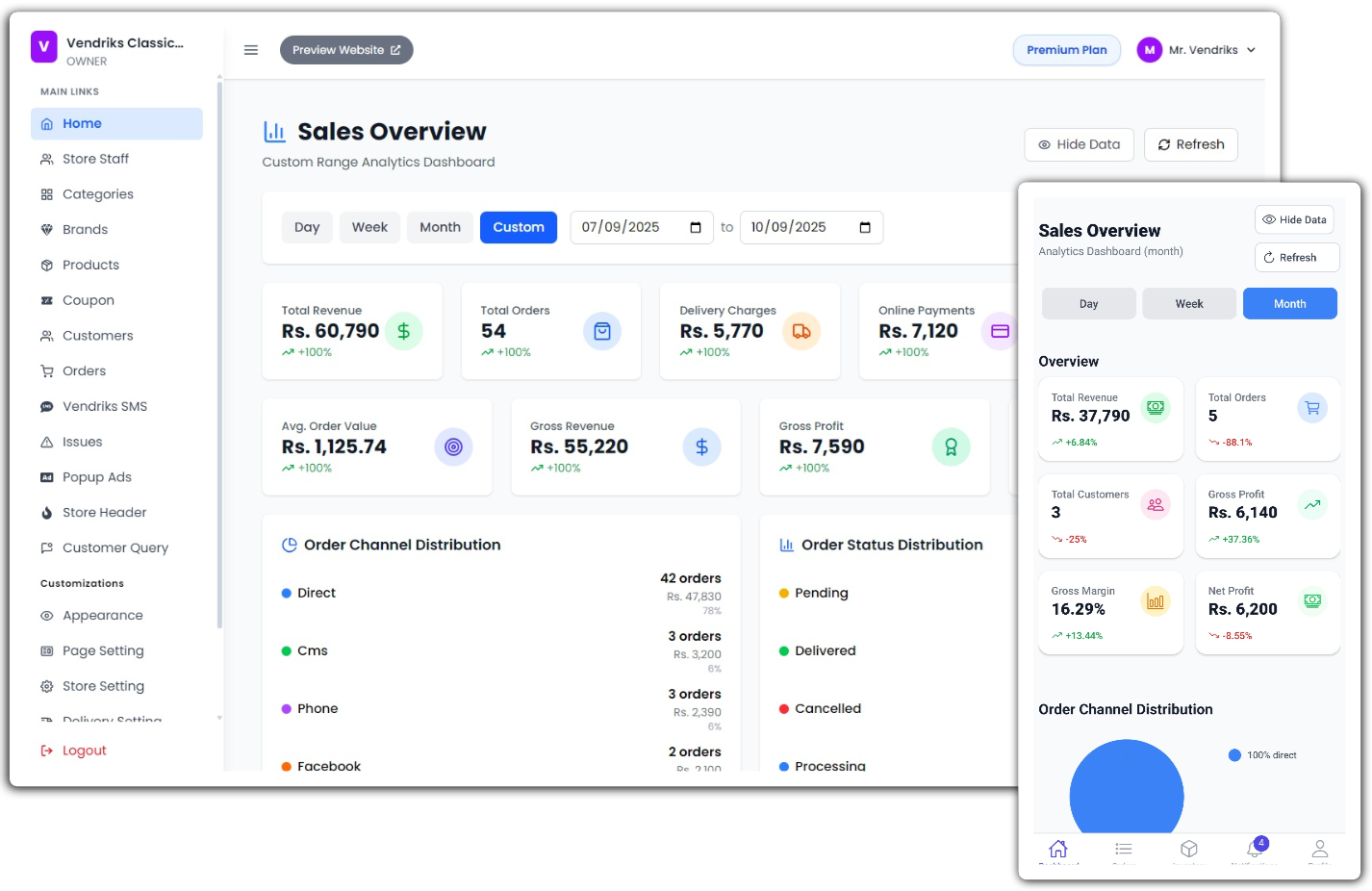This screenshot has width=1372, height=891.
Task: Click the Refresh button on Sales Overview
Action: pyautogui.click(x=1191, y=144)
